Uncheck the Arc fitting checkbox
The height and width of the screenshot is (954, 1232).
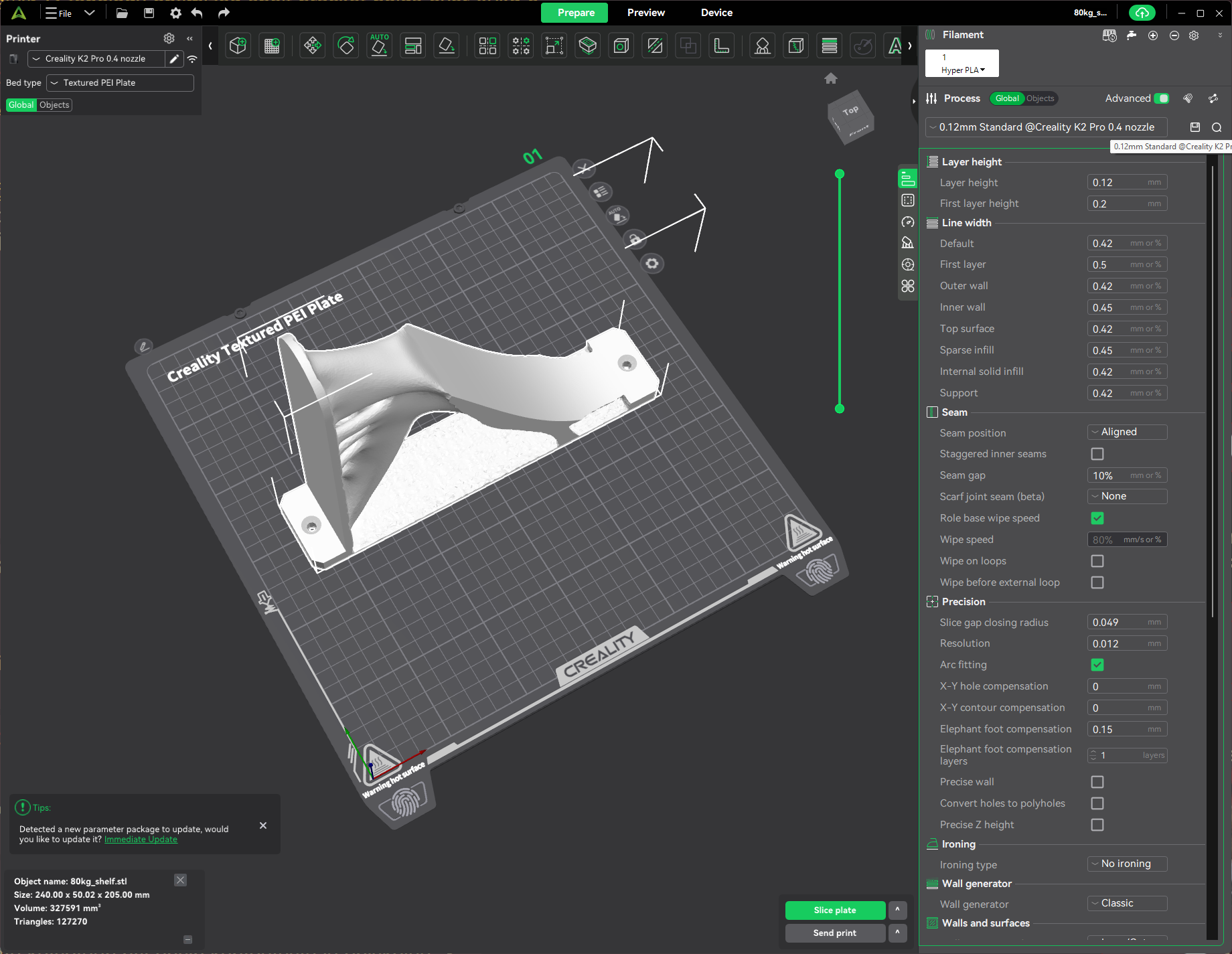[x=1097, y=665]
